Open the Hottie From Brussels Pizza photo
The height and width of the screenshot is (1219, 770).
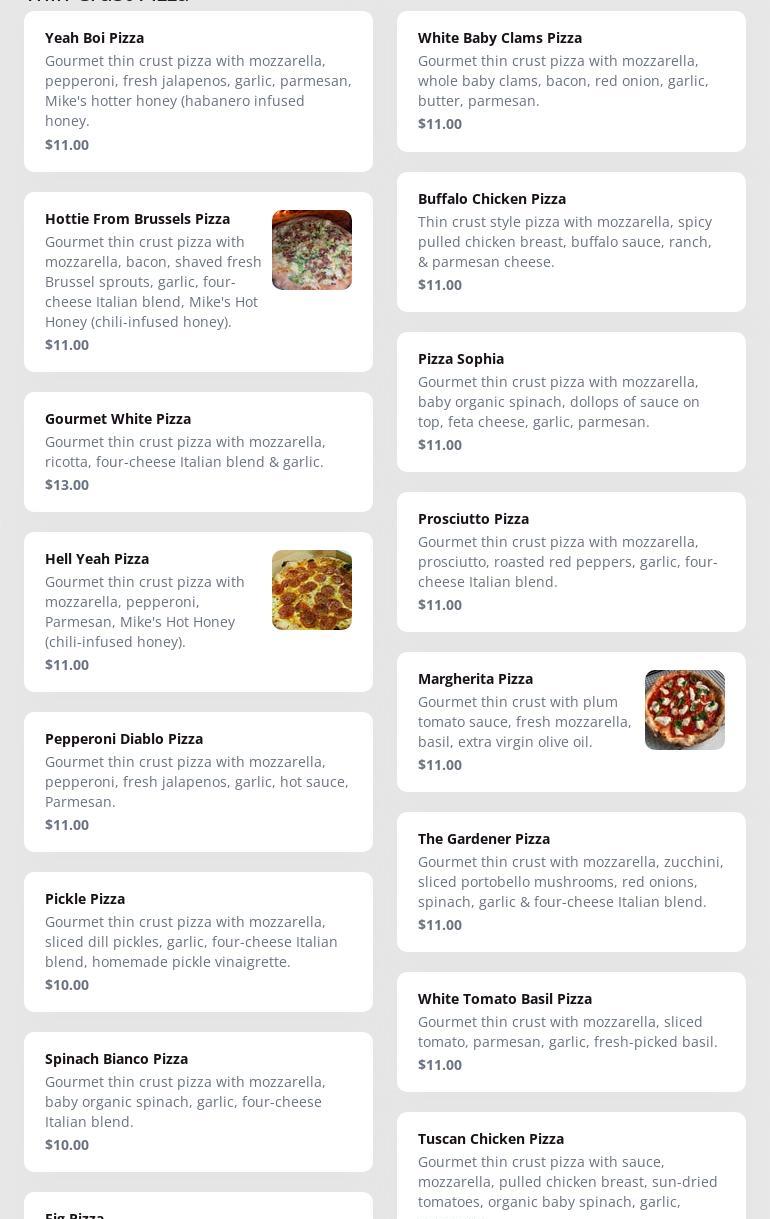[x=311, y=250]
